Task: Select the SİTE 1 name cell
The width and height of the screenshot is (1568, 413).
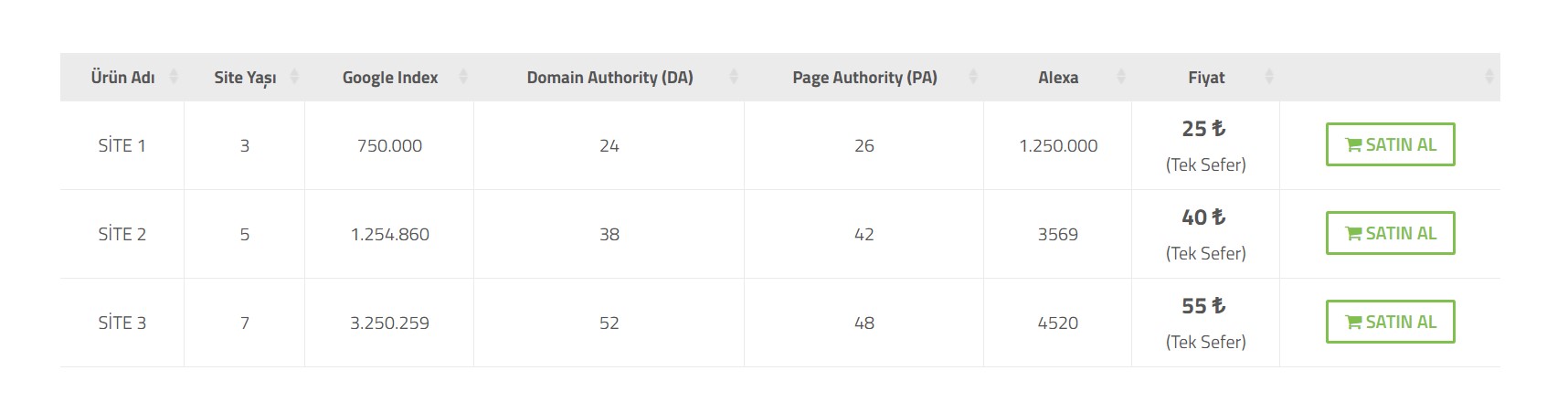Action: (122, 145)
